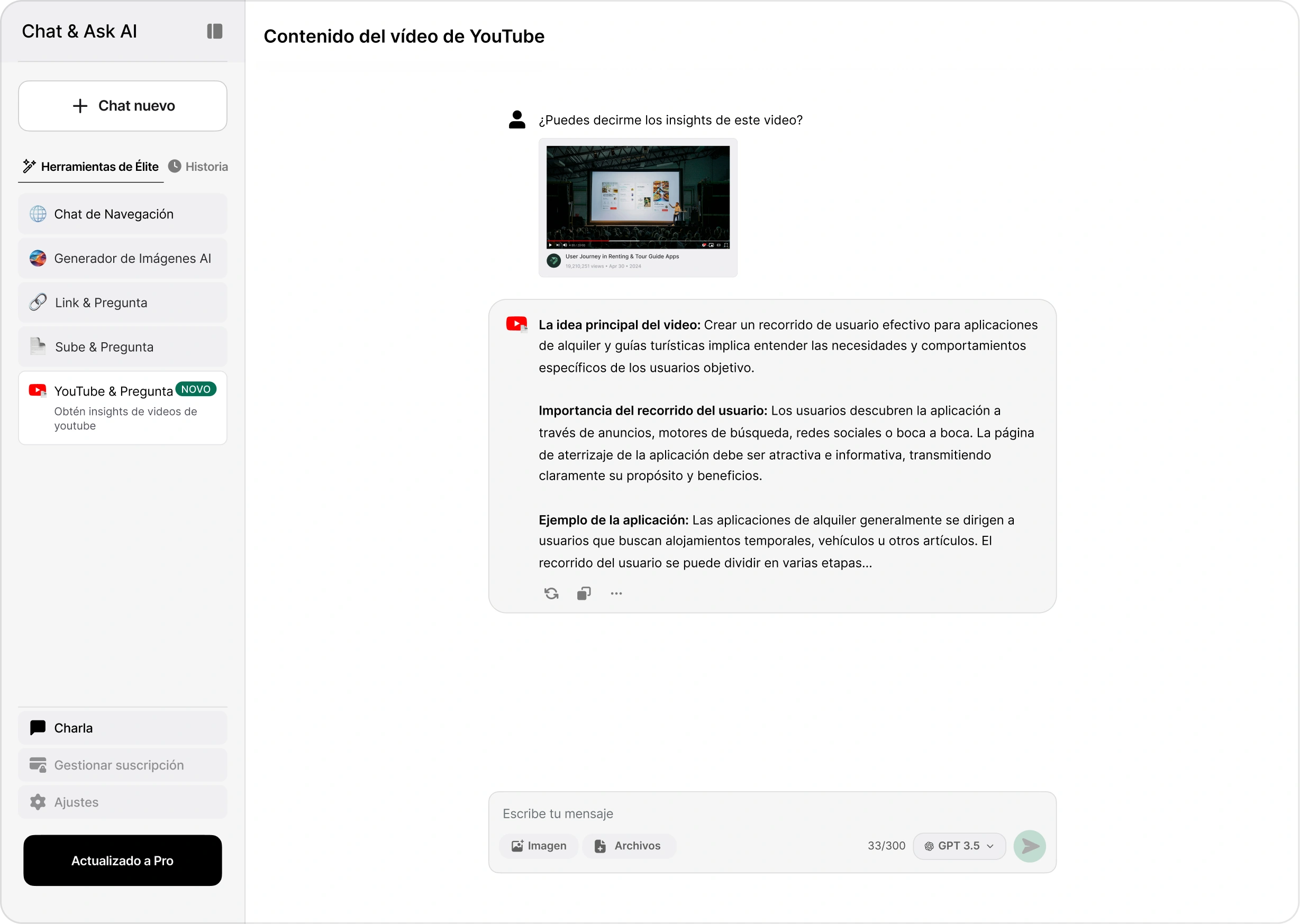Image resolution: width=1300 pixels, height=924 pixels.
Task: Switch to Herramientas de Élite tab
Action: click(x=91, y=167)
